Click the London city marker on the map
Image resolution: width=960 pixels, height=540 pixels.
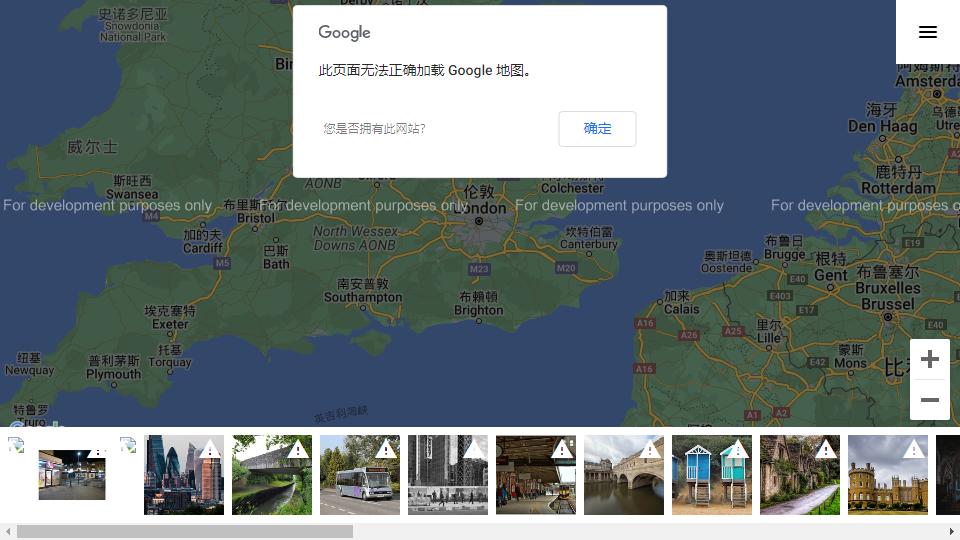479,221
